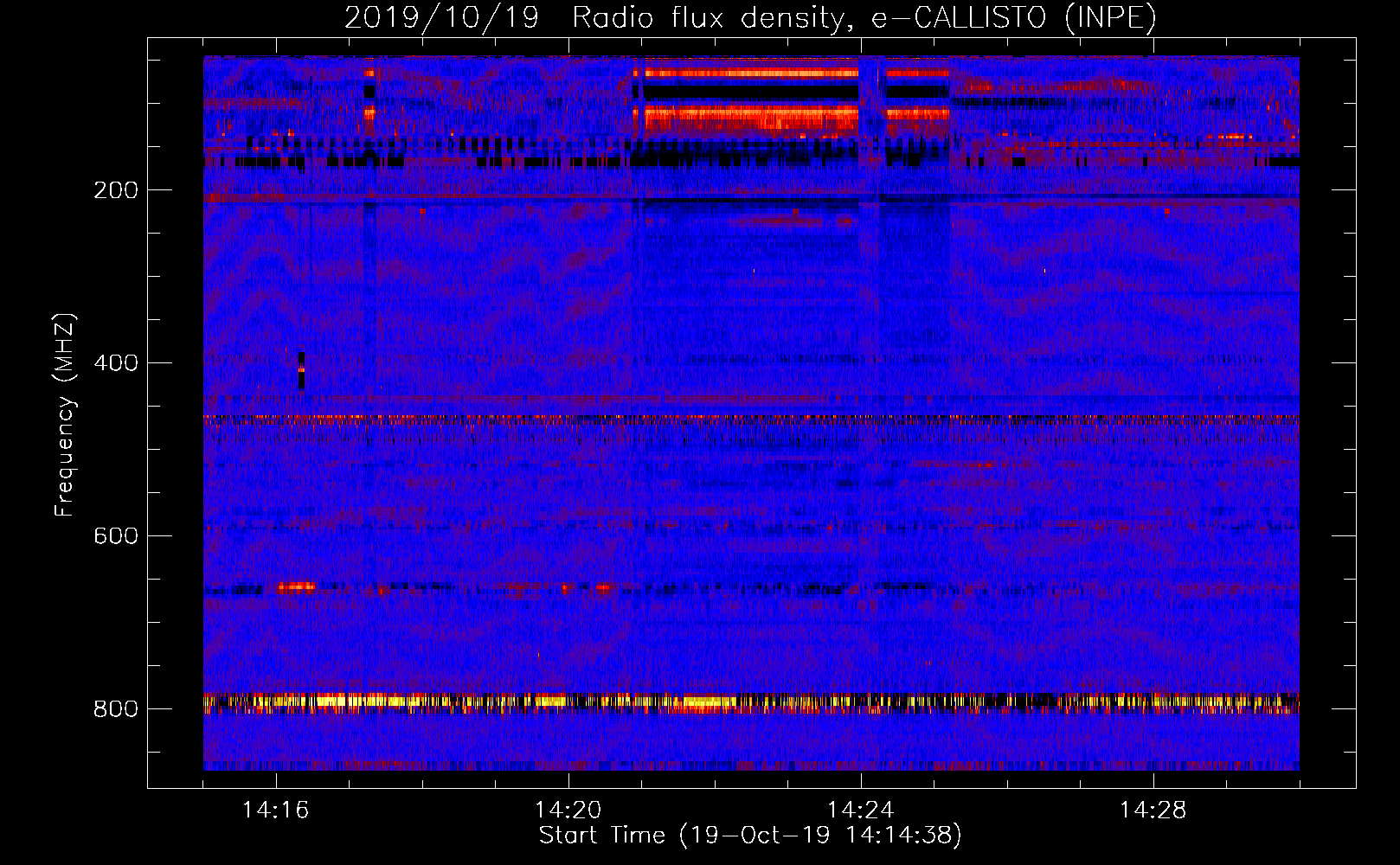1400x865 pixels.
Task: Click the 14:16 time tick label
Action: (276, 811)
